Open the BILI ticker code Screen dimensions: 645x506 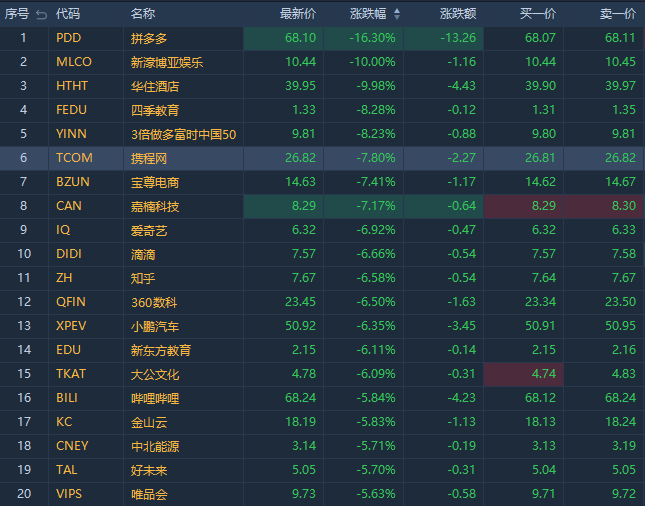[69, 398]
